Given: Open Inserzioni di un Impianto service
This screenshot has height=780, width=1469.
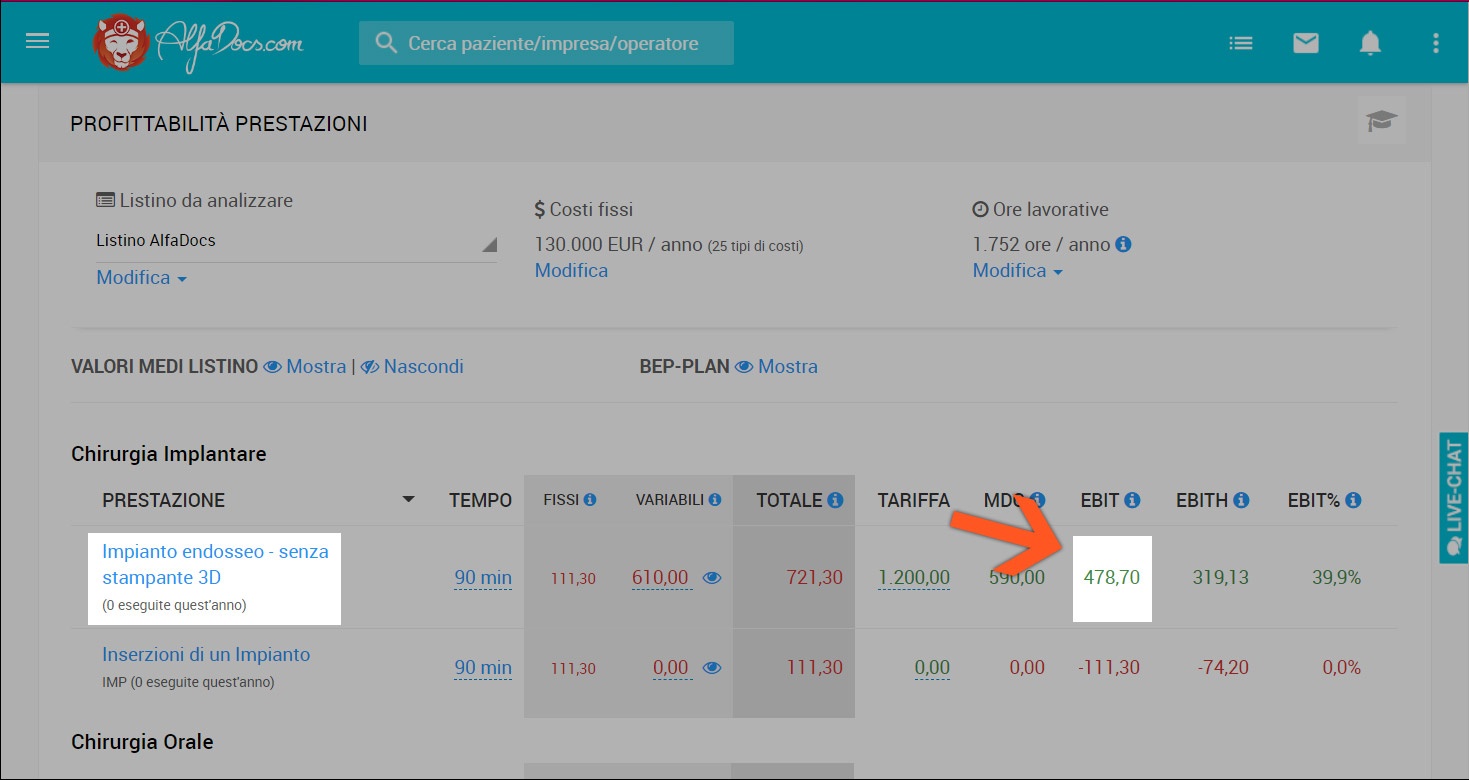Looking at the screenshot, I should click(206, 654).
